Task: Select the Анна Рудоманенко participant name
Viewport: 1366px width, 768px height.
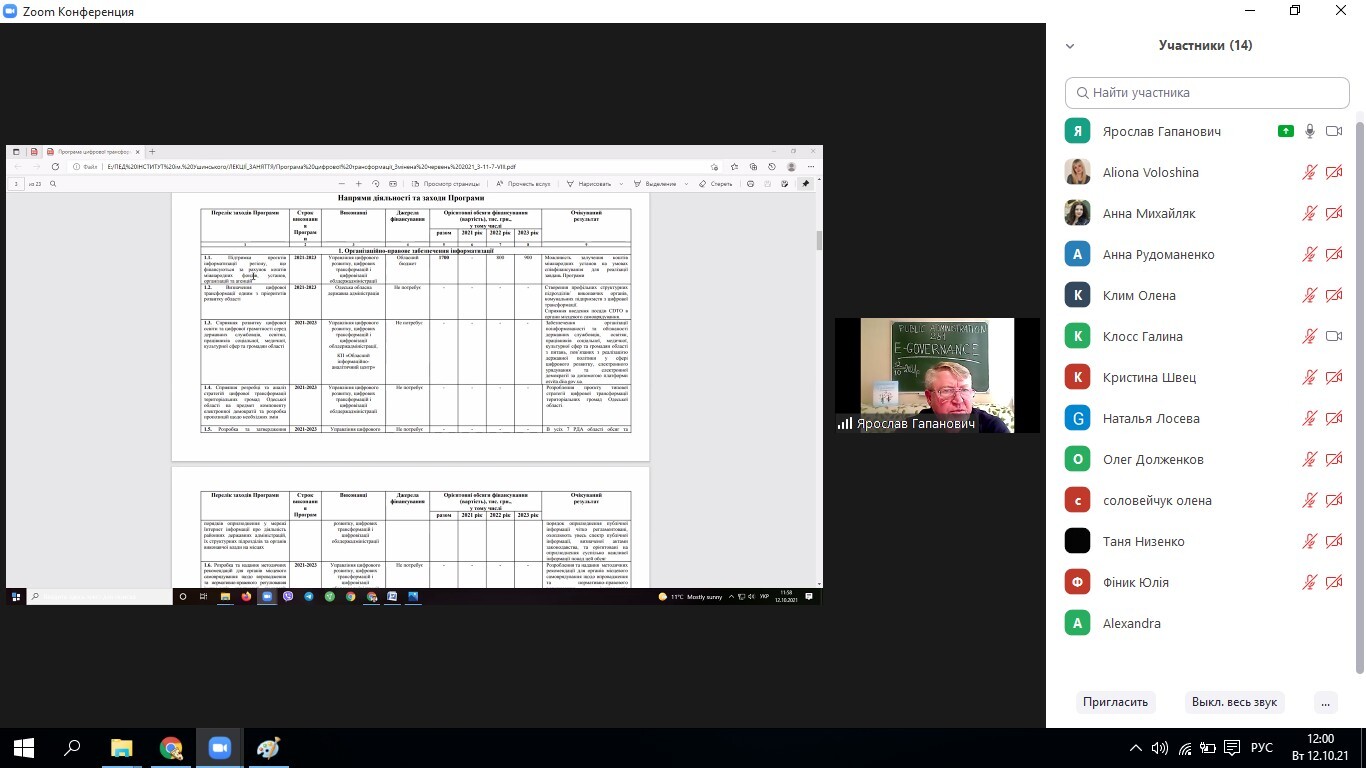Action: click(x=1158, y=254)
